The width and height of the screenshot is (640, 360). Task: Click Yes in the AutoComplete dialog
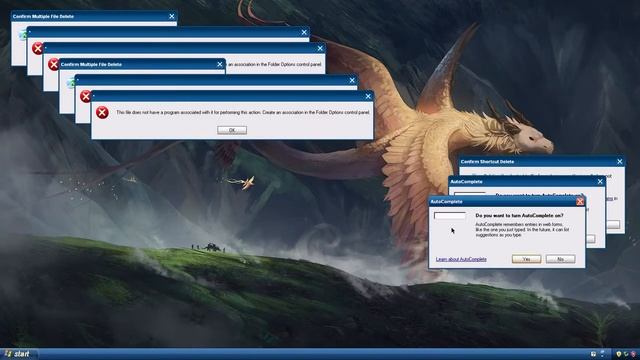pyautogui.click(x=526, y=259)
